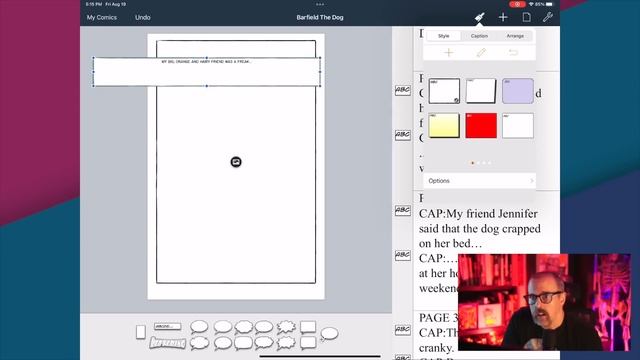
Task: Edit style using the pencil icon
Action: pyautogui.click(x=481, y=53)
